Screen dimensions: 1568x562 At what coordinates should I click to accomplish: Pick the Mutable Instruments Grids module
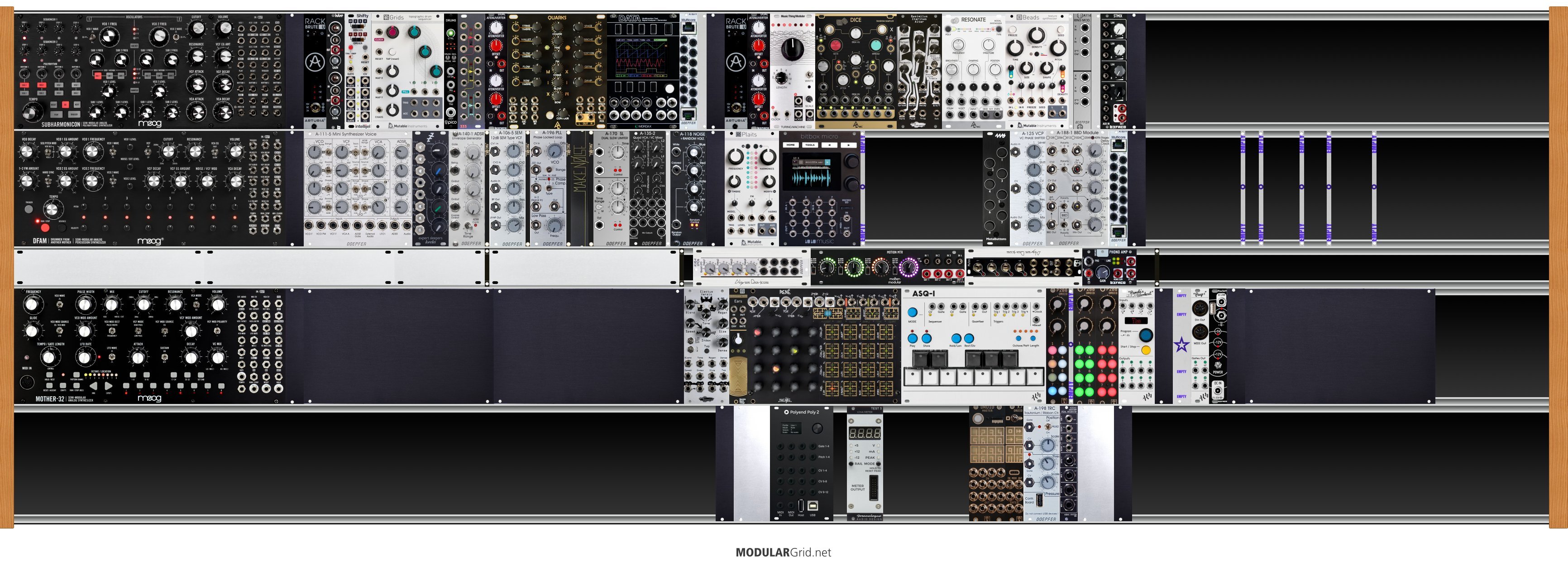(x=407, y=71)
